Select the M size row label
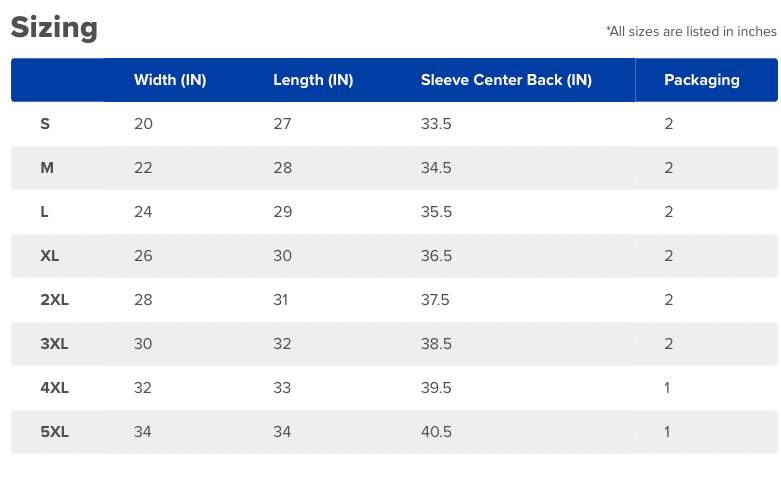Viewport: 781px width, 483px height. (x=47, y=168)
